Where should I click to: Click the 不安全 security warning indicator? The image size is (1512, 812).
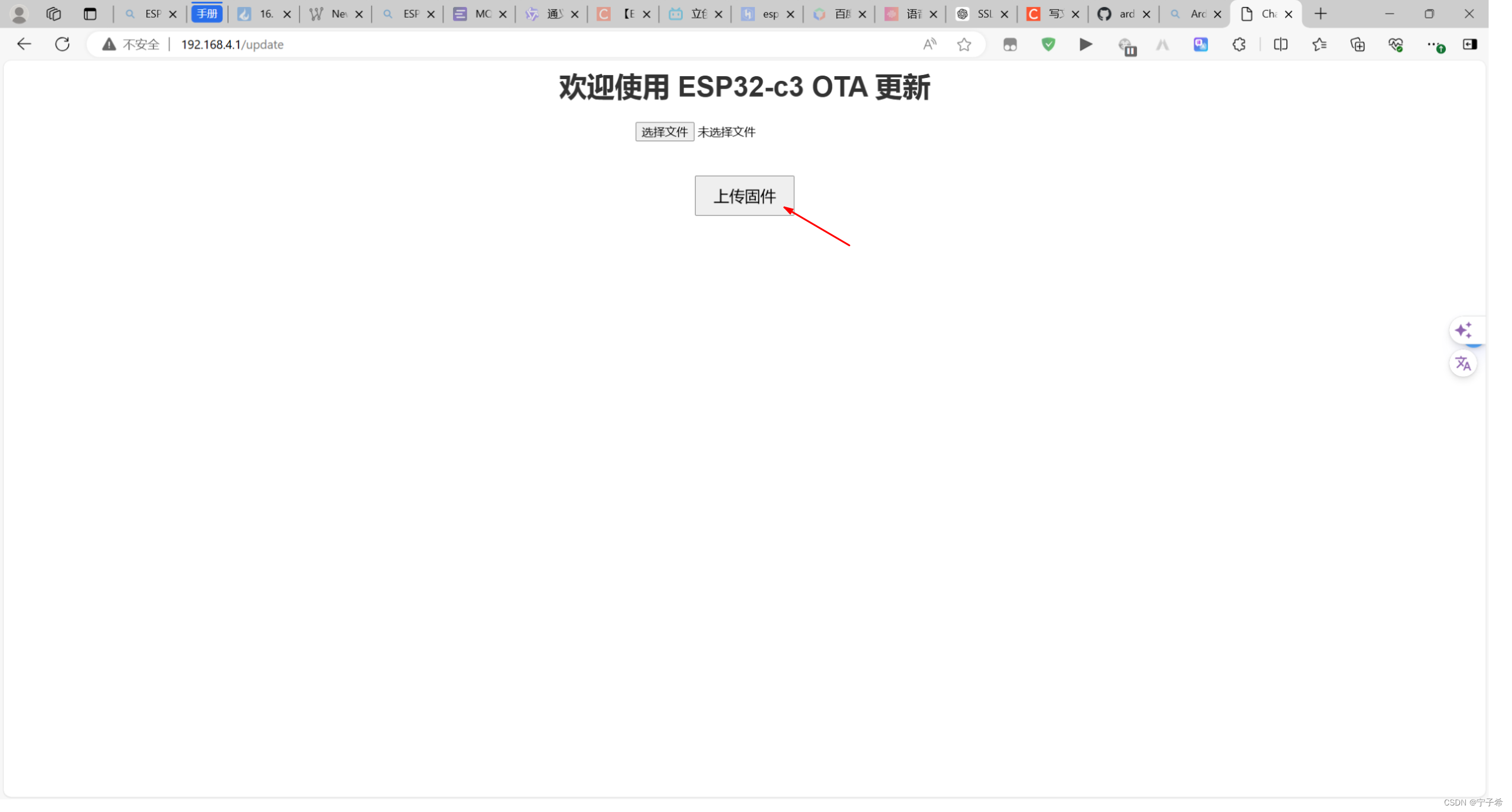pos(131,44)
